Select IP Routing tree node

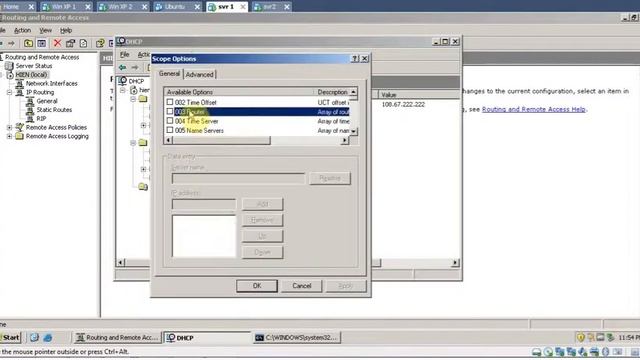click(x=40, y=92)
